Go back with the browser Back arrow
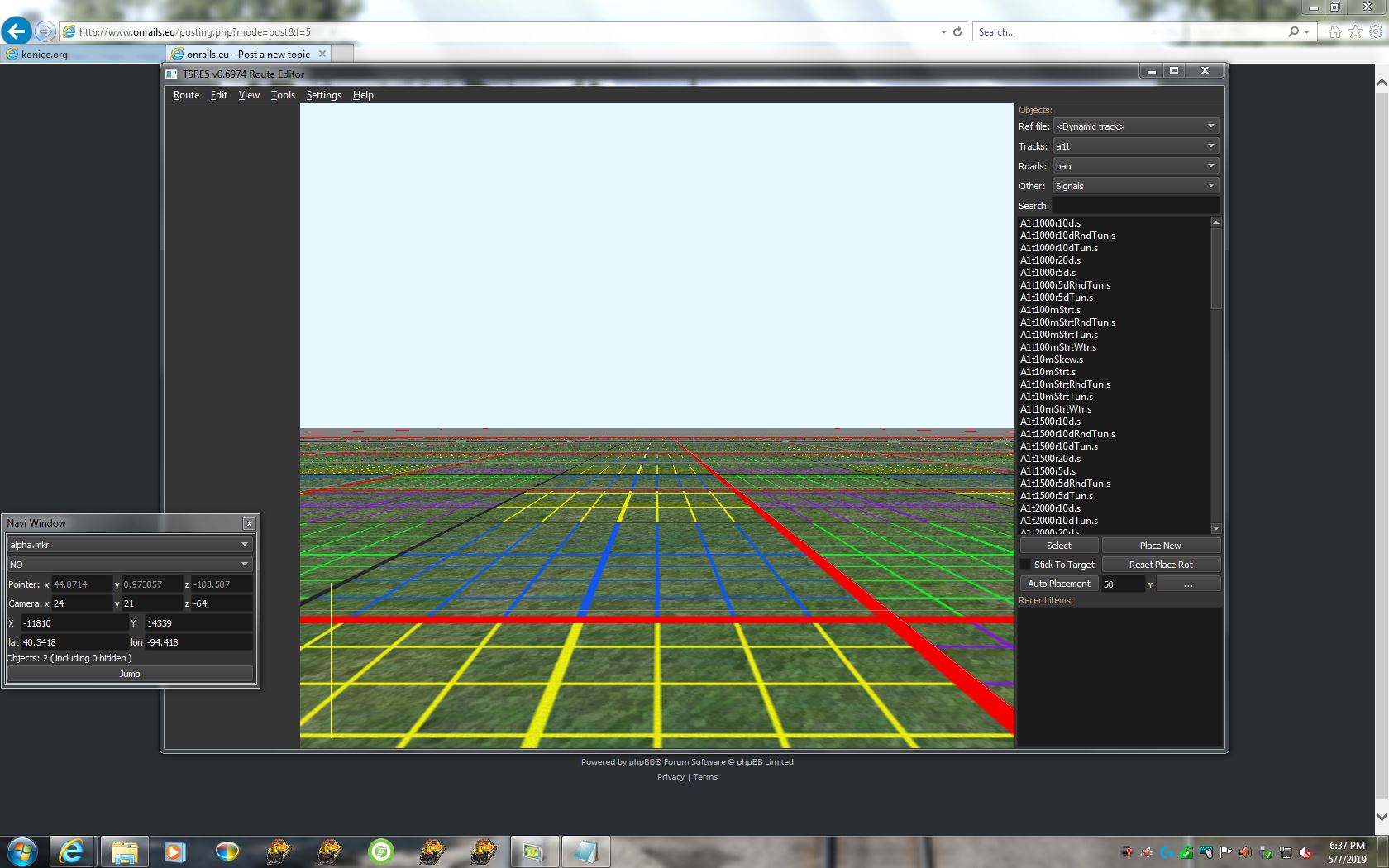This screenshot has width=1389, height=868. pos(17,31)
